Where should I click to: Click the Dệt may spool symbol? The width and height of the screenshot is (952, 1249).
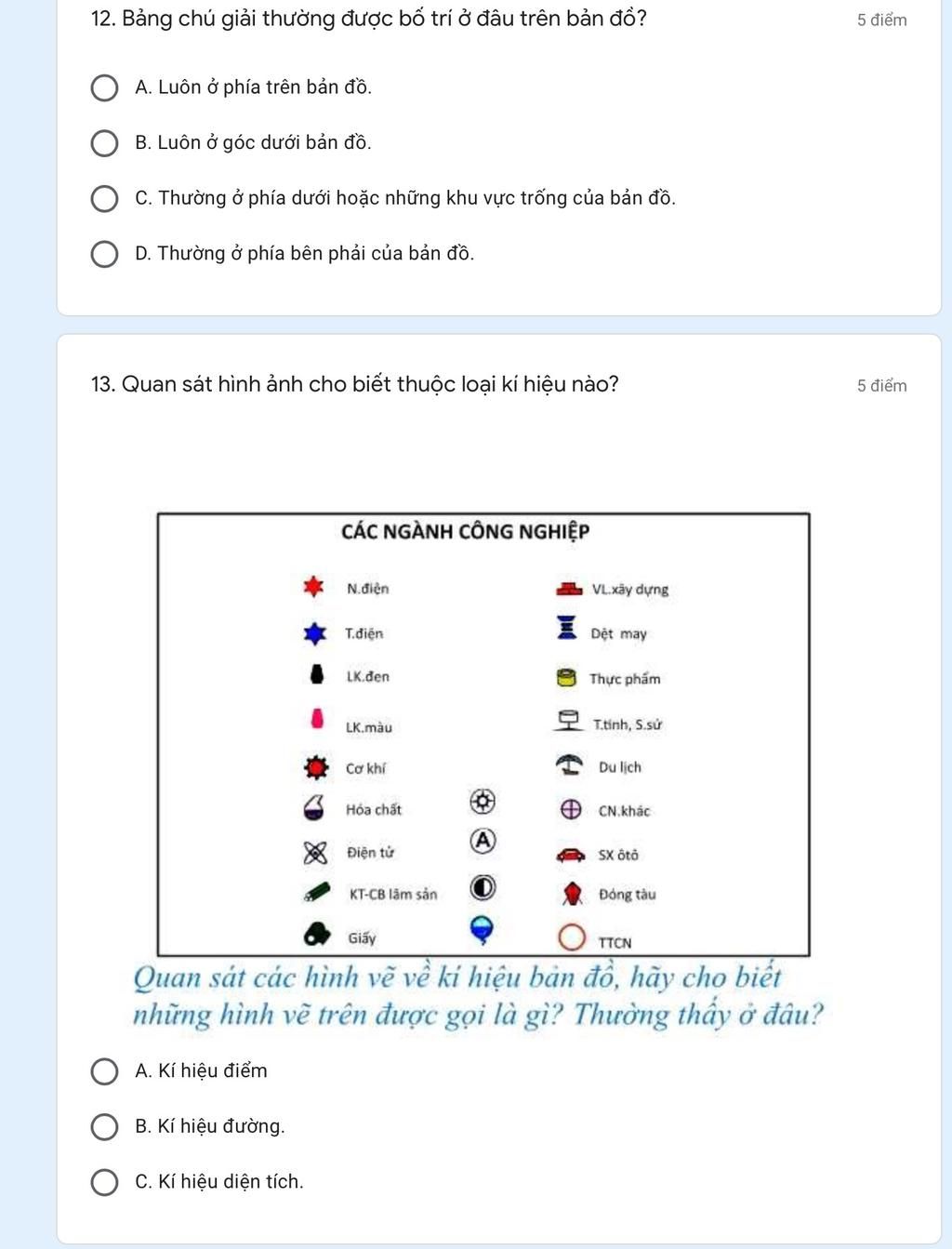pyautogui.click(x=566, y=628)
